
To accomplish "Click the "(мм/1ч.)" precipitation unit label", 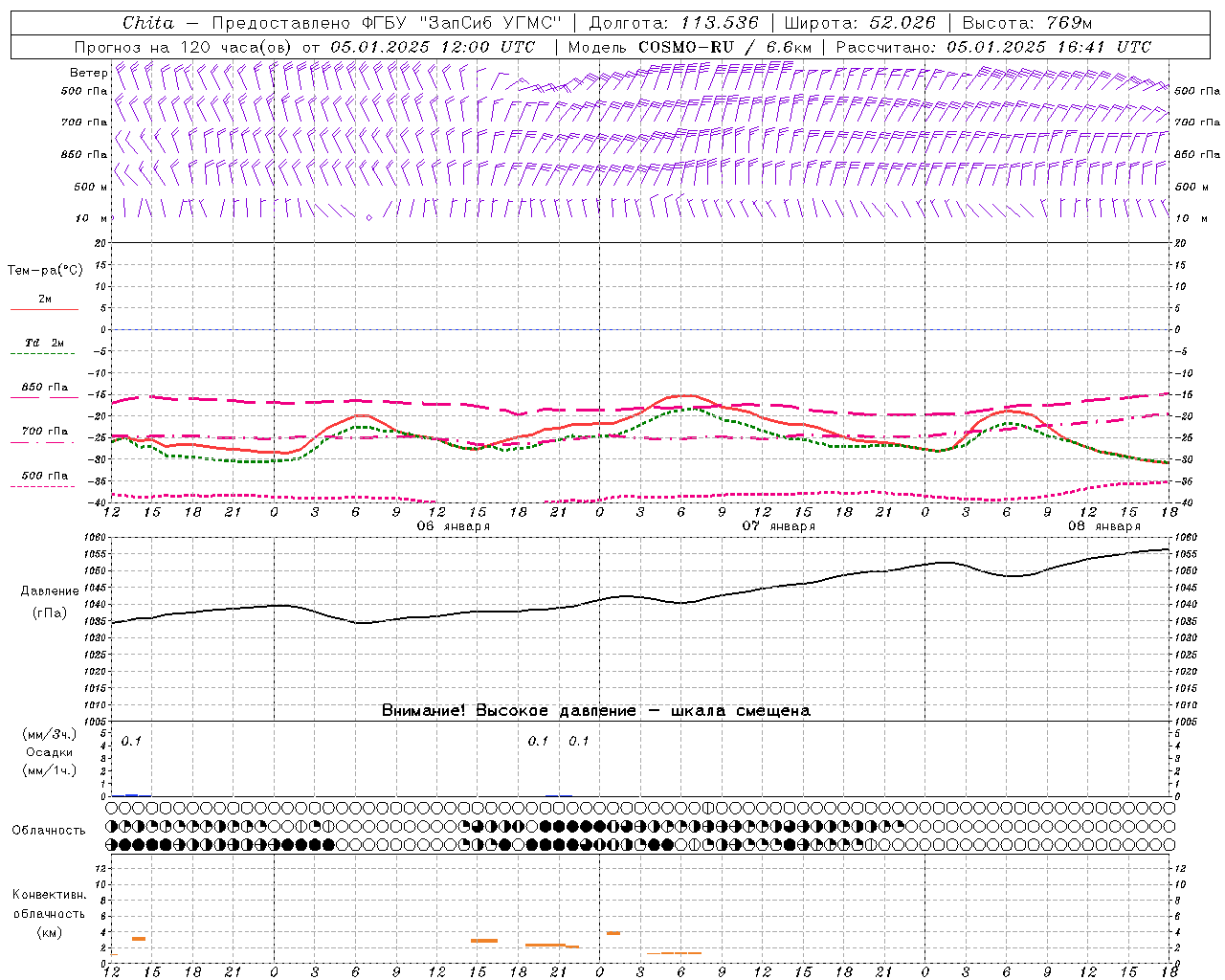I will coord(50,770).
